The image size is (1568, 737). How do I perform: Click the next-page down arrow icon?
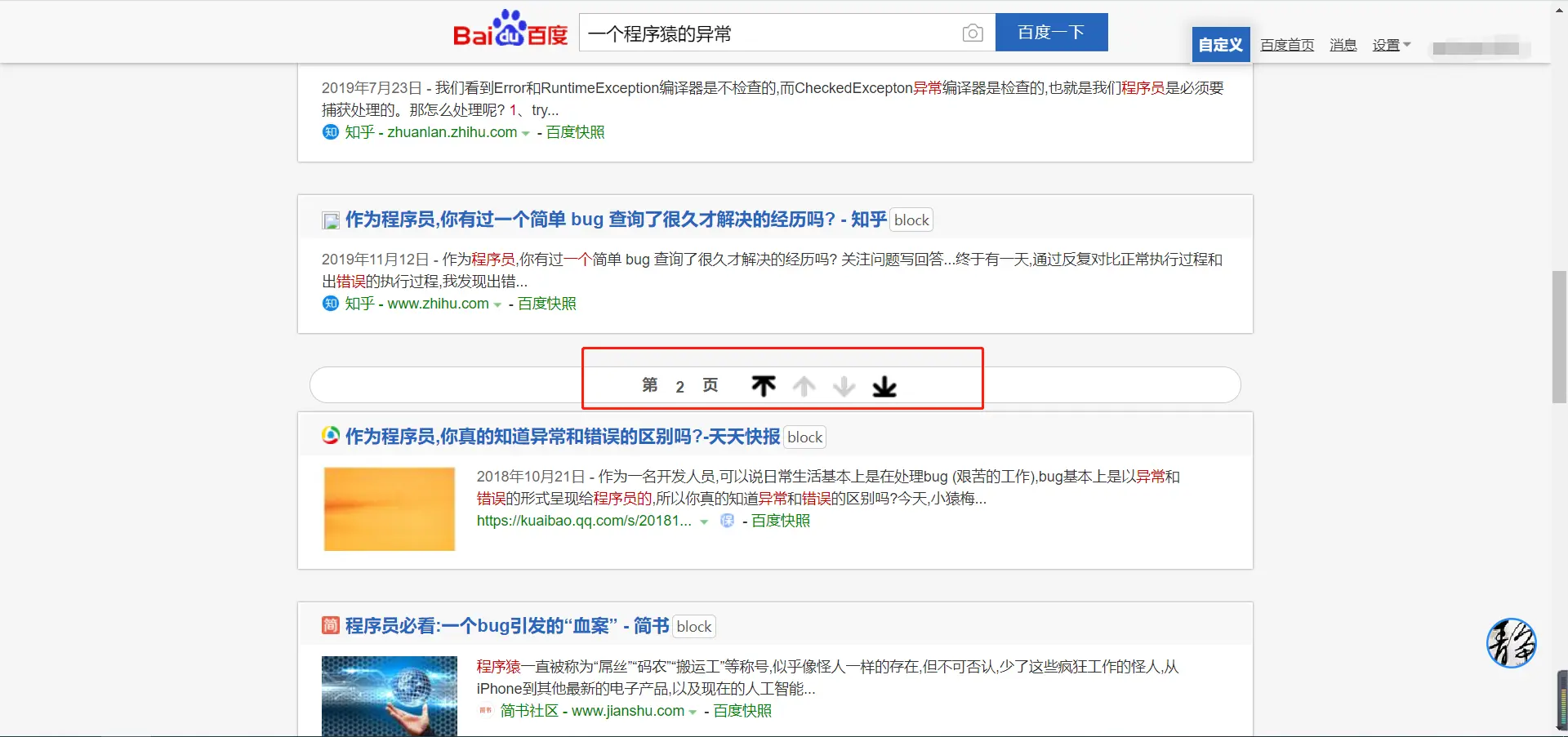point(843,386)
